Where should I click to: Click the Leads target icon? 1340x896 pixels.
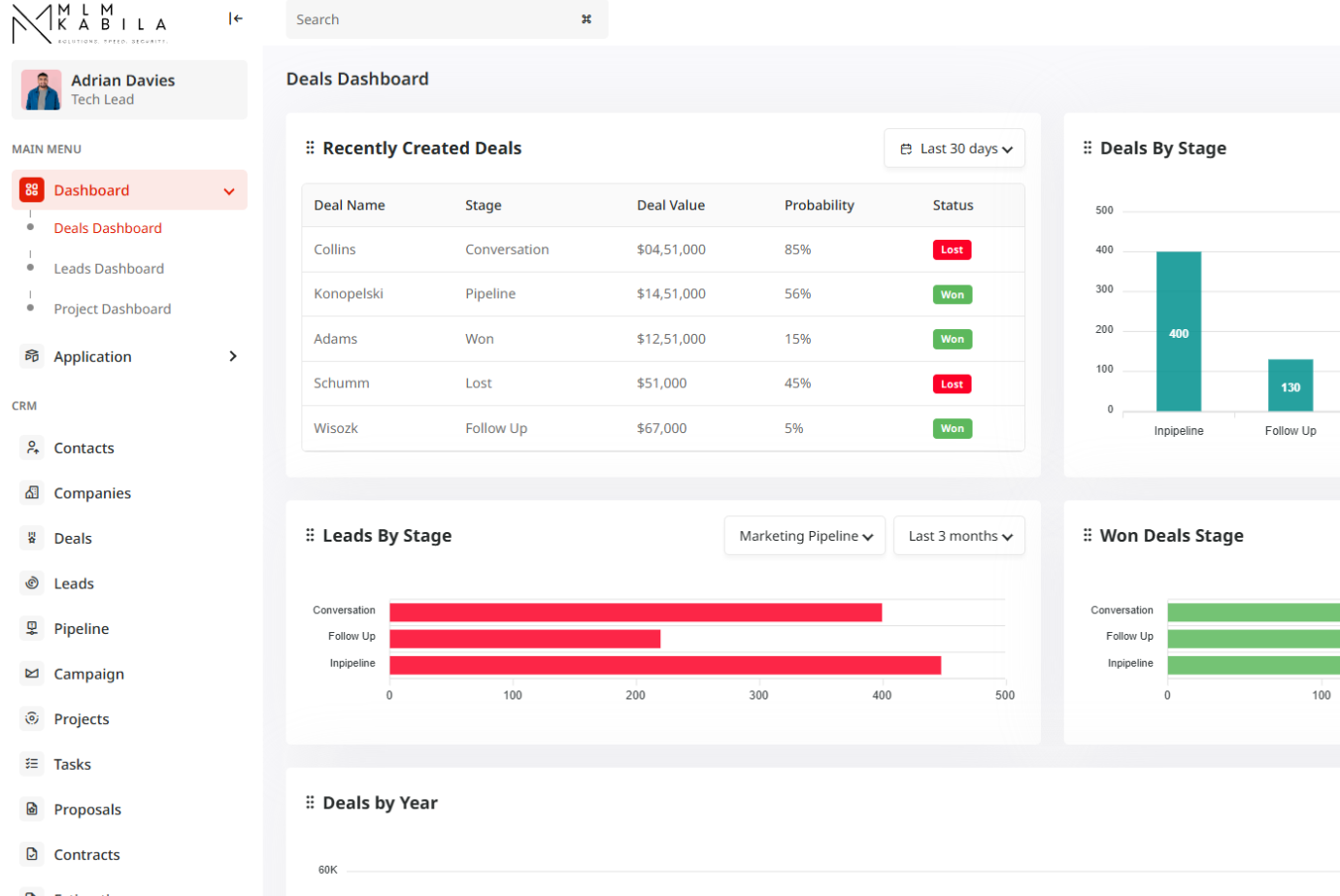tap(32, 582)
